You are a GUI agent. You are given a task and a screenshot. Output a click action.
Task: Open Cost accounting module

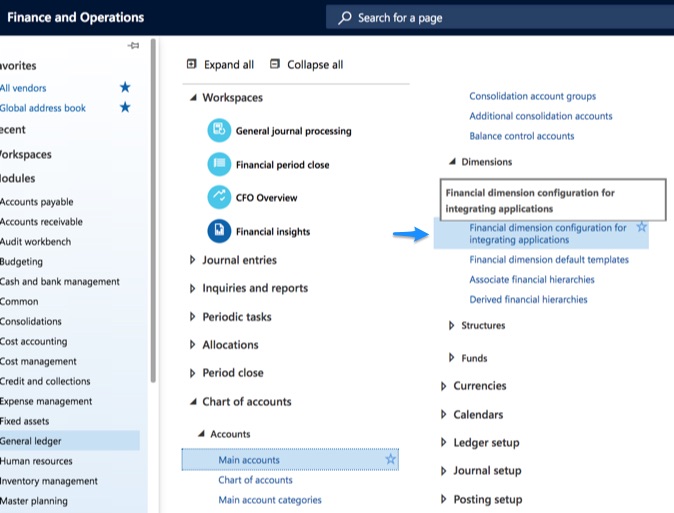(x=34, y=341)
